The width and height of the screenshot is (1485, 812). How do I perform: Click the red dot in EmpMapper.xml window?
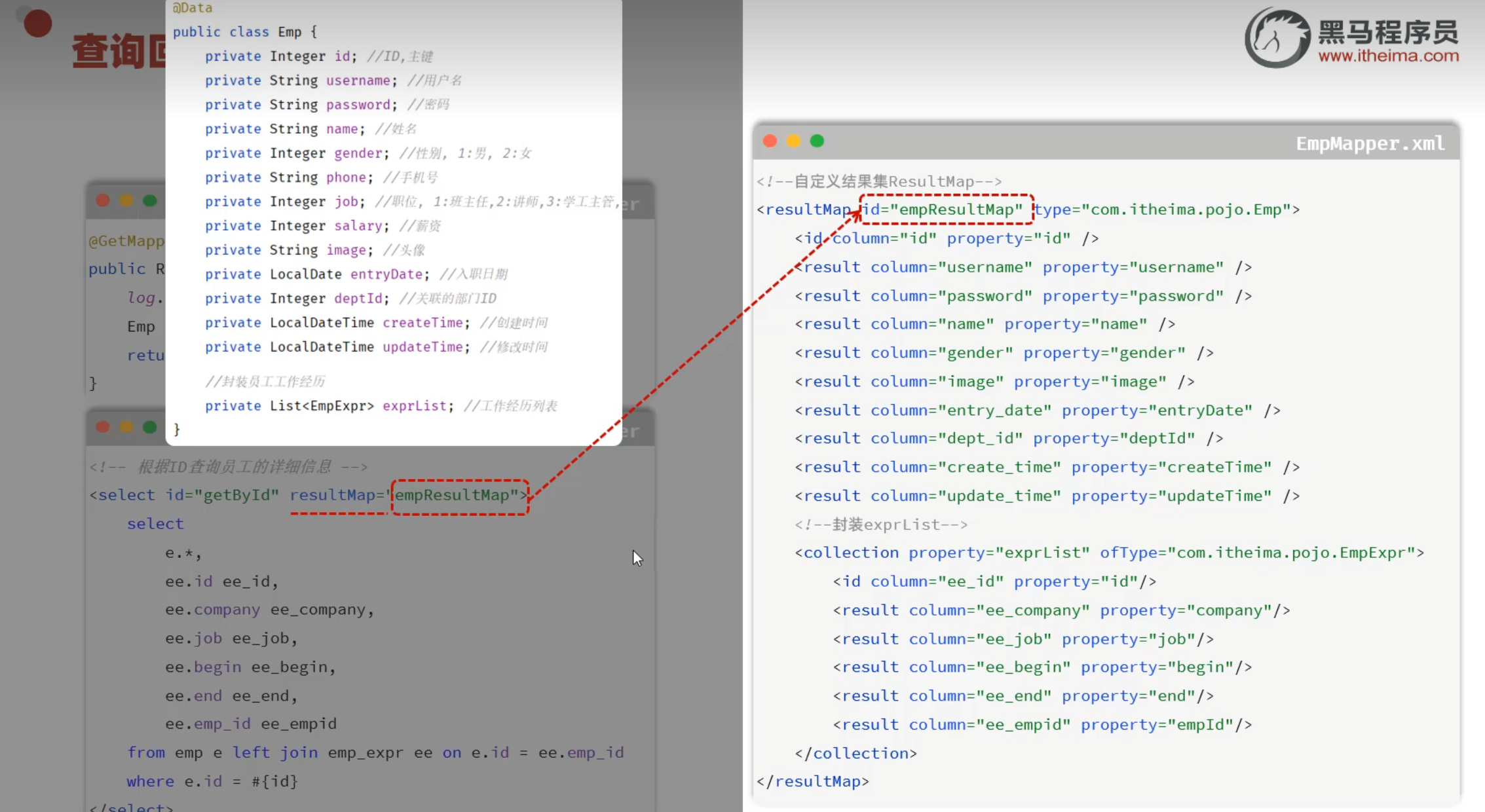pyautogui.click(x=770, y=141)
